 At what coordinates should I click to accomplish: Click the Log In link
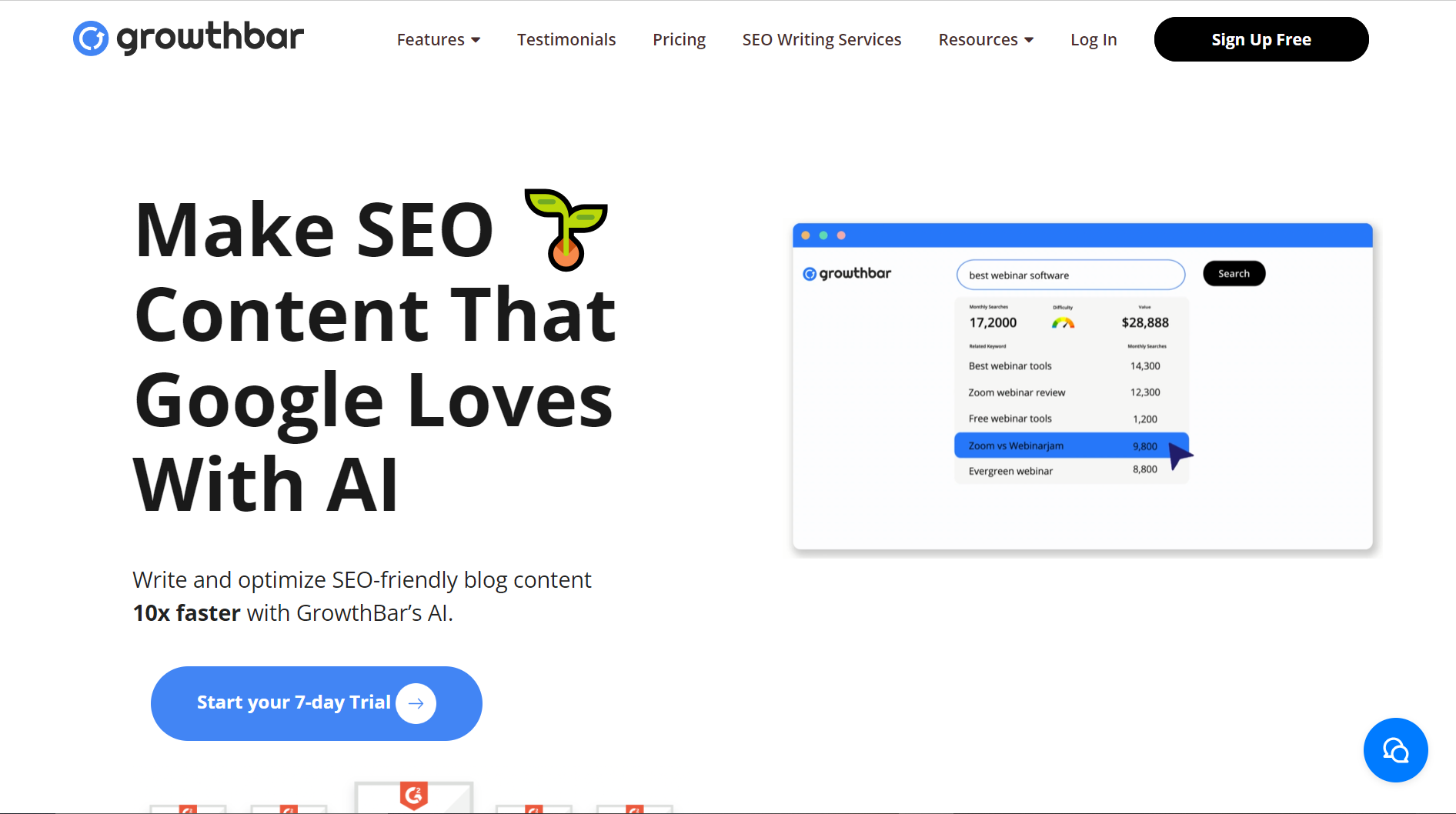click(1094, 39)
